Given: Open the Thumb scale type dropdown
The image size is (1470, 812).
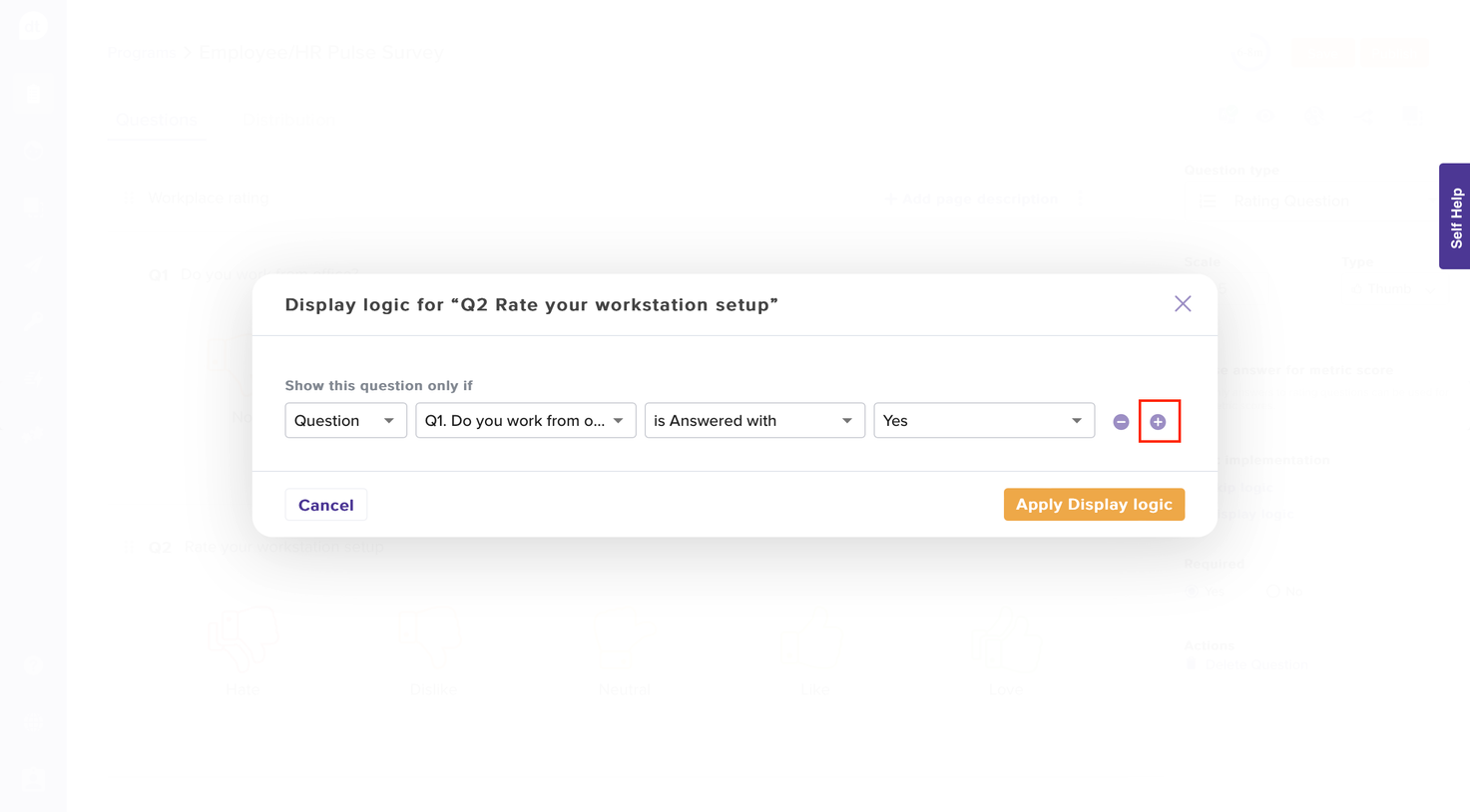Looking at the screenshot, I should (x=1392, y=289).
